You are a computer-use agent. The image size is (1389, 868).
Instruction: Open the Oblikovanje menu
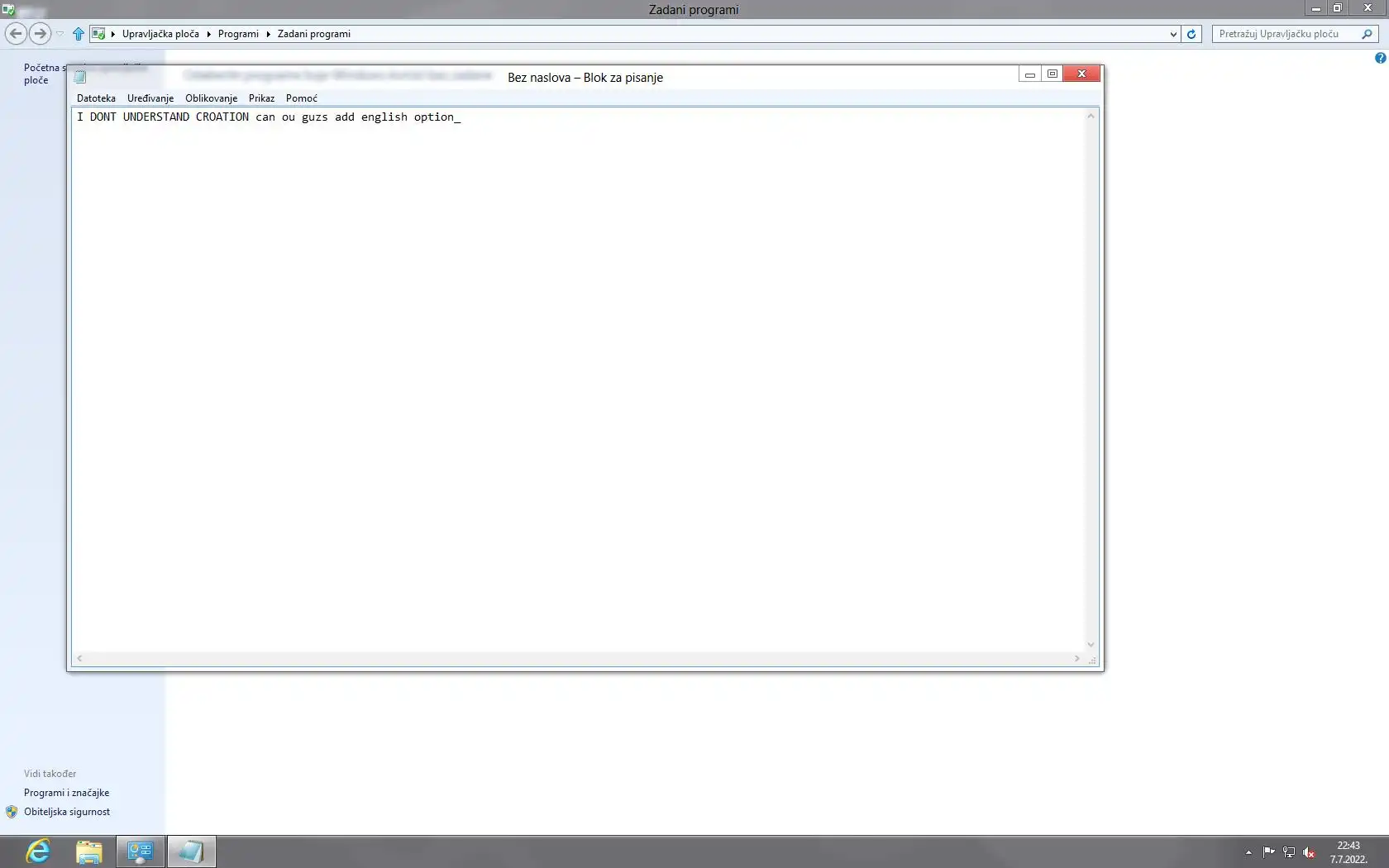click(211, 98)
